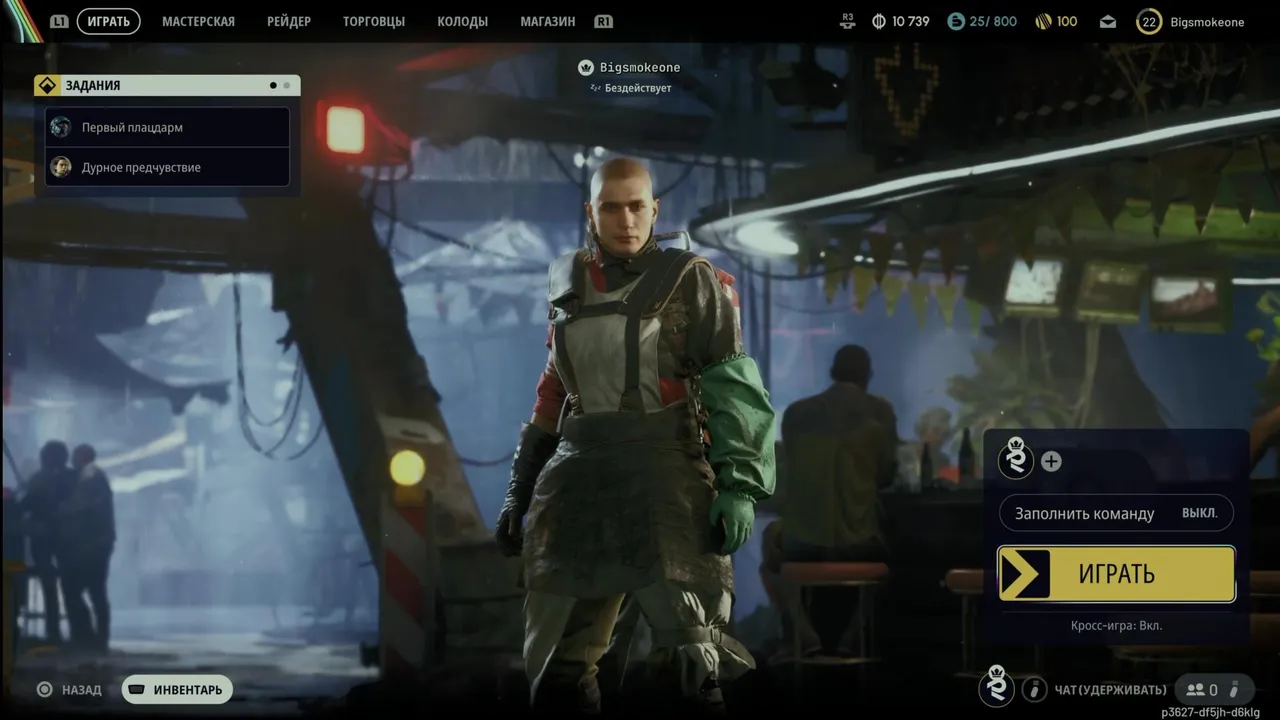
Task: Click the Дурное предчувствие quest giver portrait
Action: (x=61, y=167)
